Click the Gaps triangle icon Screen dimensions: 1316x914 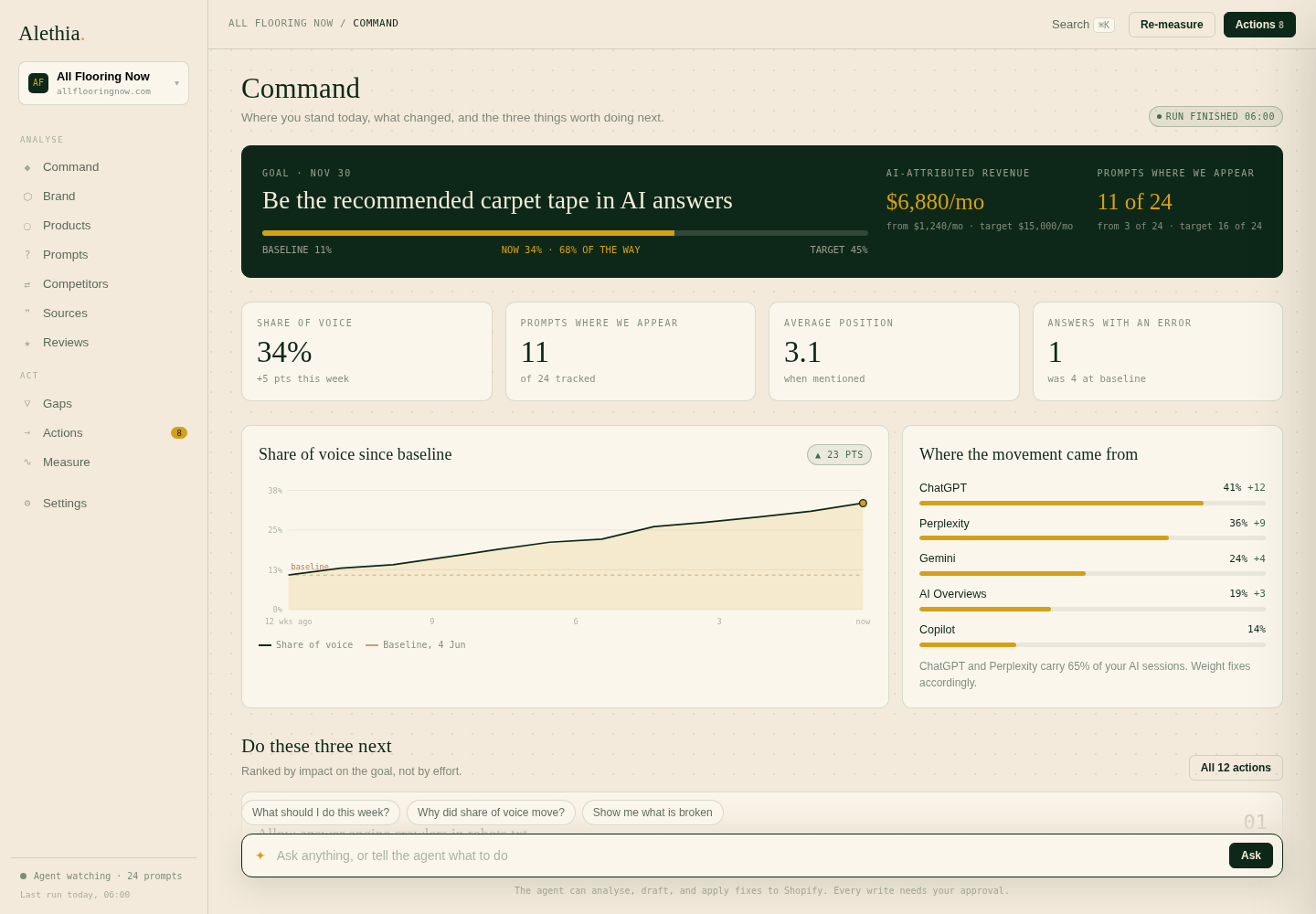(27, 404)
